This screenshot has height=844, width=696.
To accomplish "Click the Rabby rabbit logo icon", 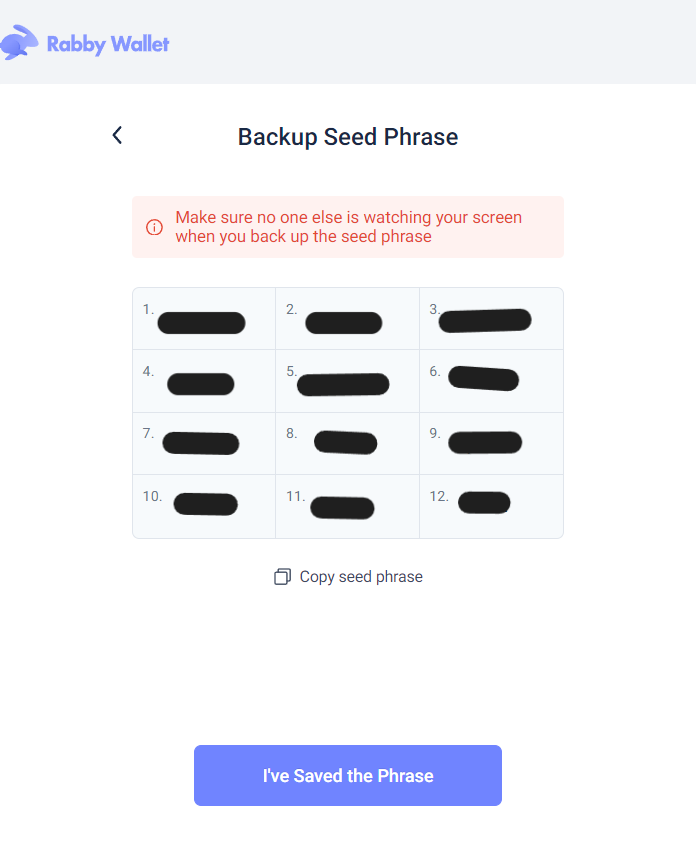I will coord(20,43).
